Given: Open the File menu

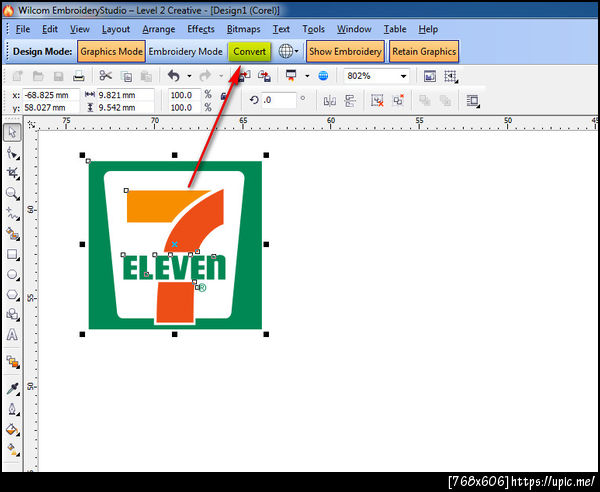Looking at the screenshot, I should [23, 29].
